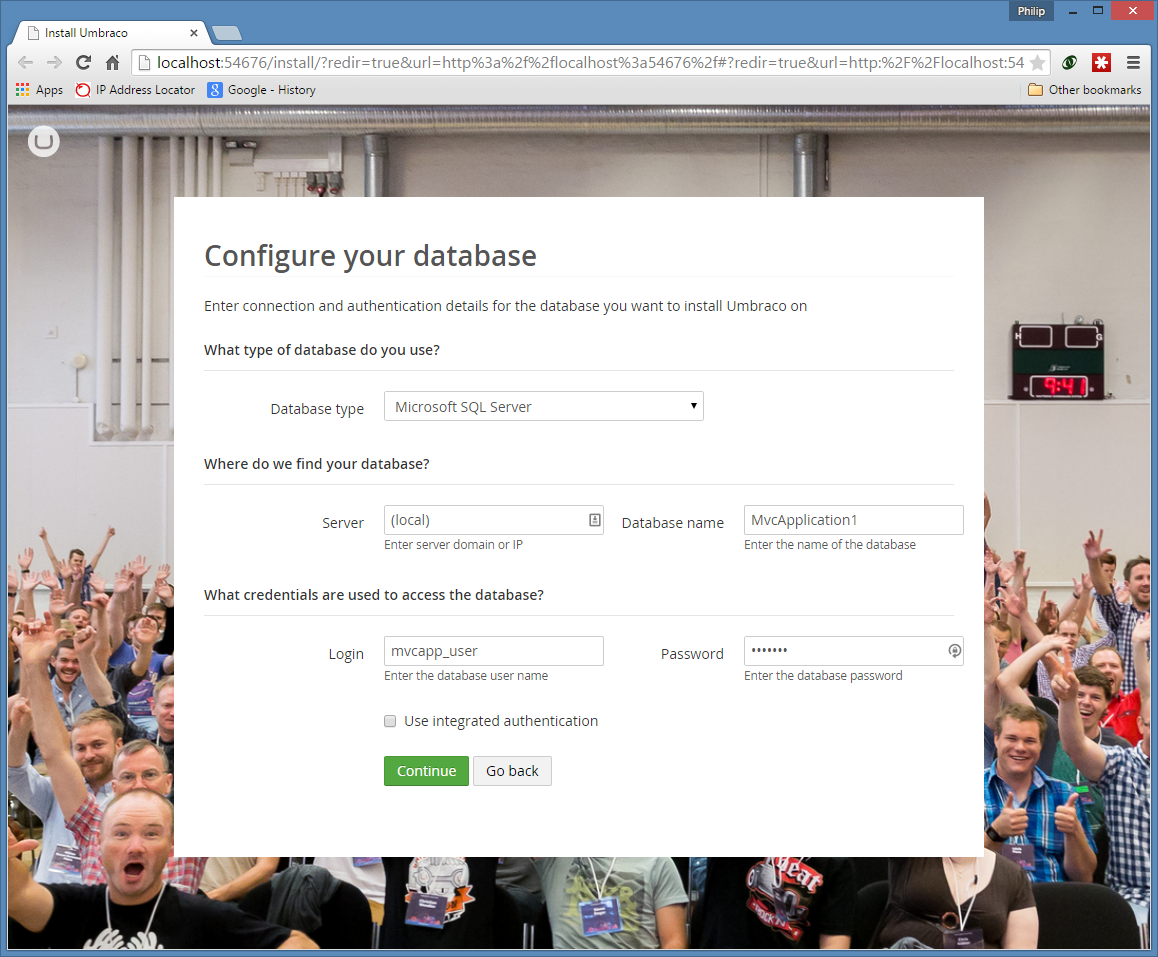Go to browser home page icon
The width and height of the screenshot is (1158, 957).
113,62
